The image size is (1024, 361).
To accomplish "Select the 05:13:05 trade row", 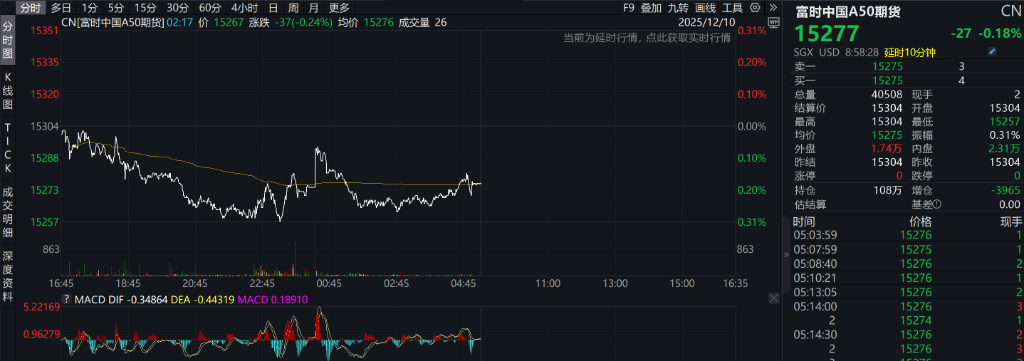I will tap(908, 292).
